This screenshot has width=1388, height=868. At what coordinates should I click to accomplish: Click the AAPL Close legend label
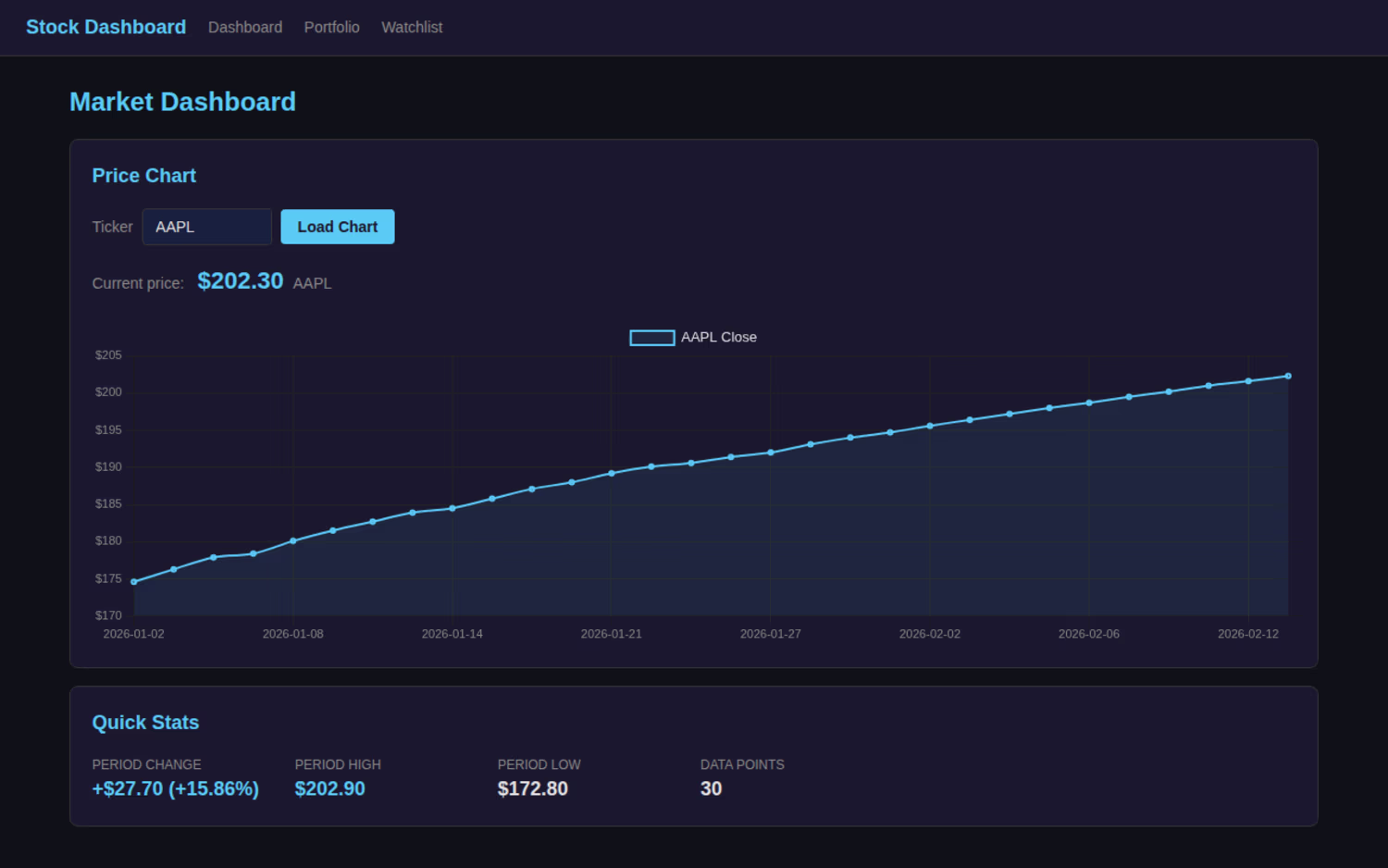point(719,338)
